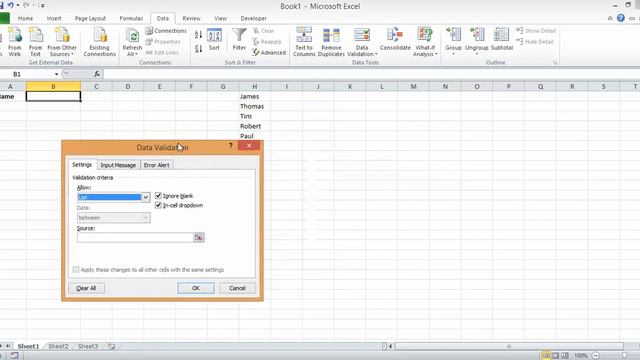
Task: Open the Data Validation ribbon dropdown arrow
Action: pyautogui.click(x=376, y=54)
